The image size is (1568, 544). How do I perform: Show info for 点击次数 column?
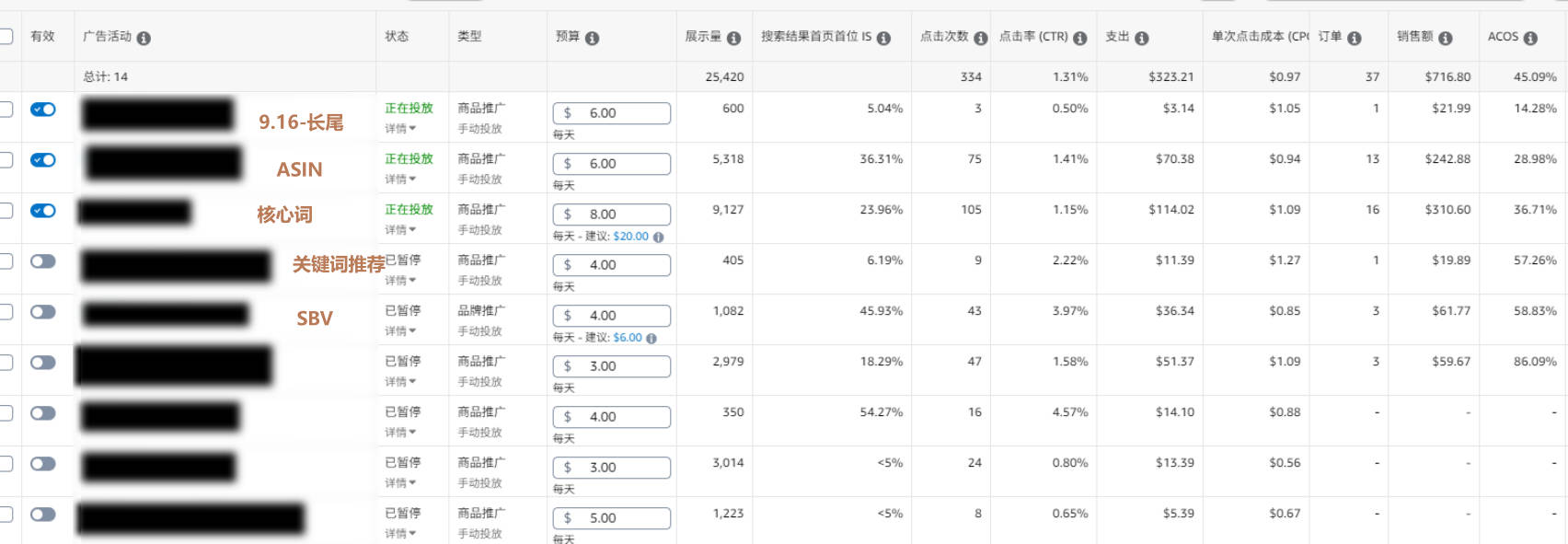click(981, 38)
